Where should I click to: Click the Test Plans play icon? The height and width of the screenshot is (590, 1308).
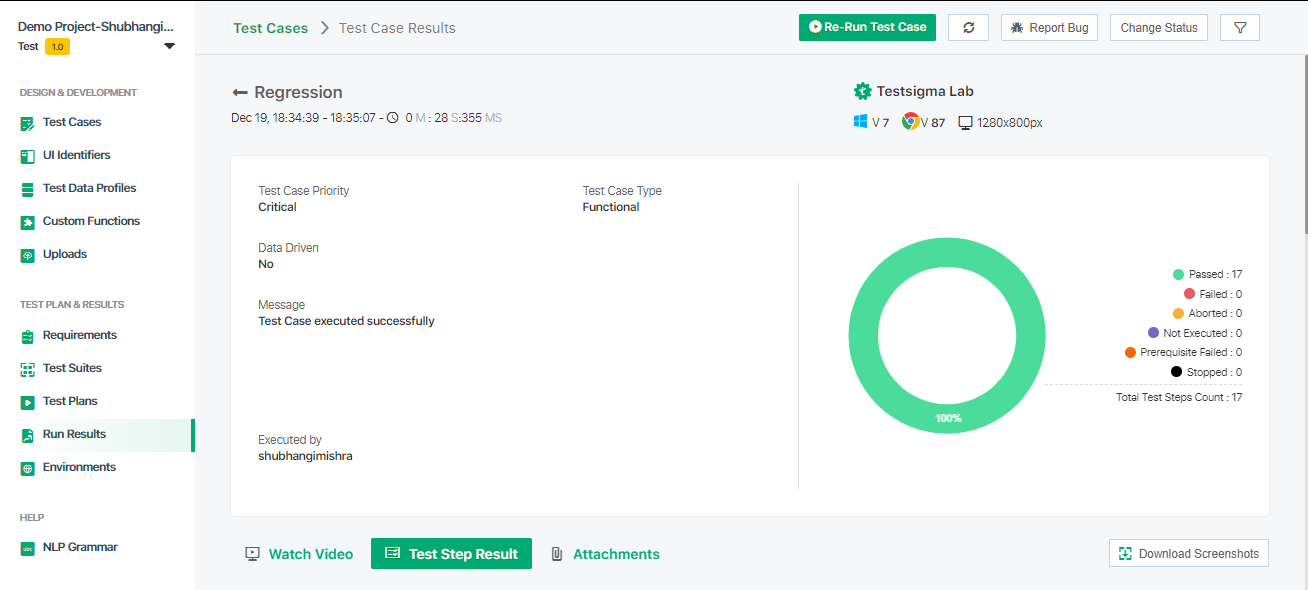pyautogui.click(x=28, y=402)
